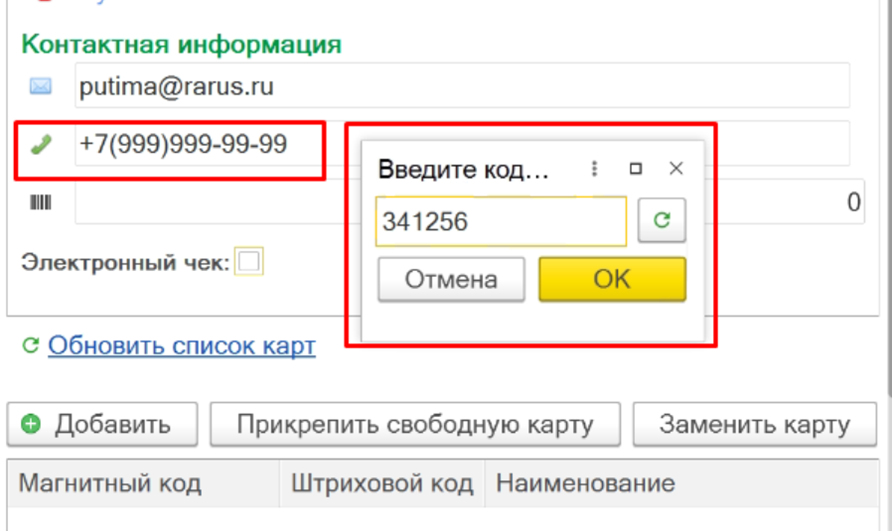
Task: Confirm the code with OK button
Action: coord(612,279)
